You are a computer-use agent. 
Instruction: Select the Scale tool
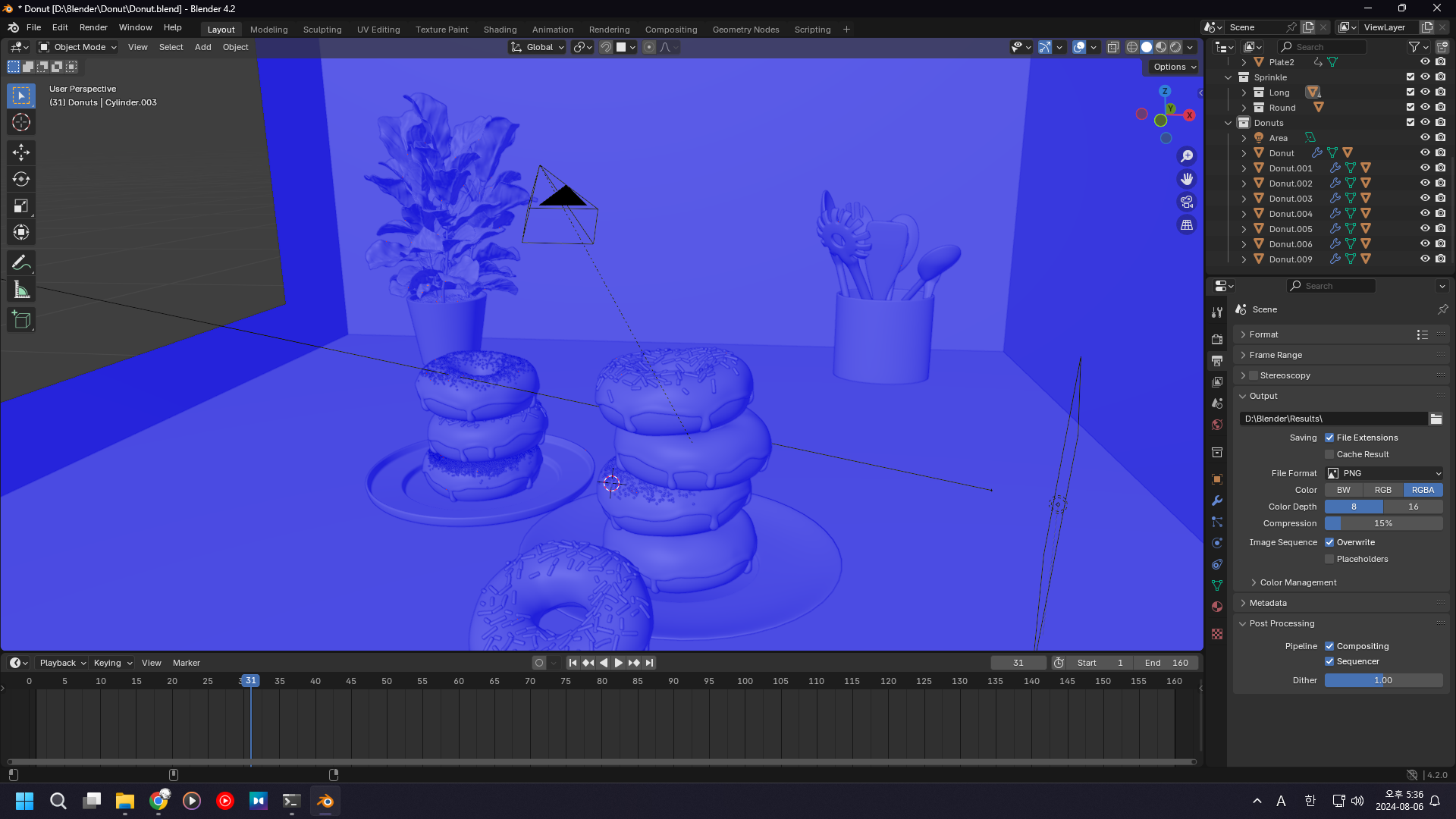point(21,206)
